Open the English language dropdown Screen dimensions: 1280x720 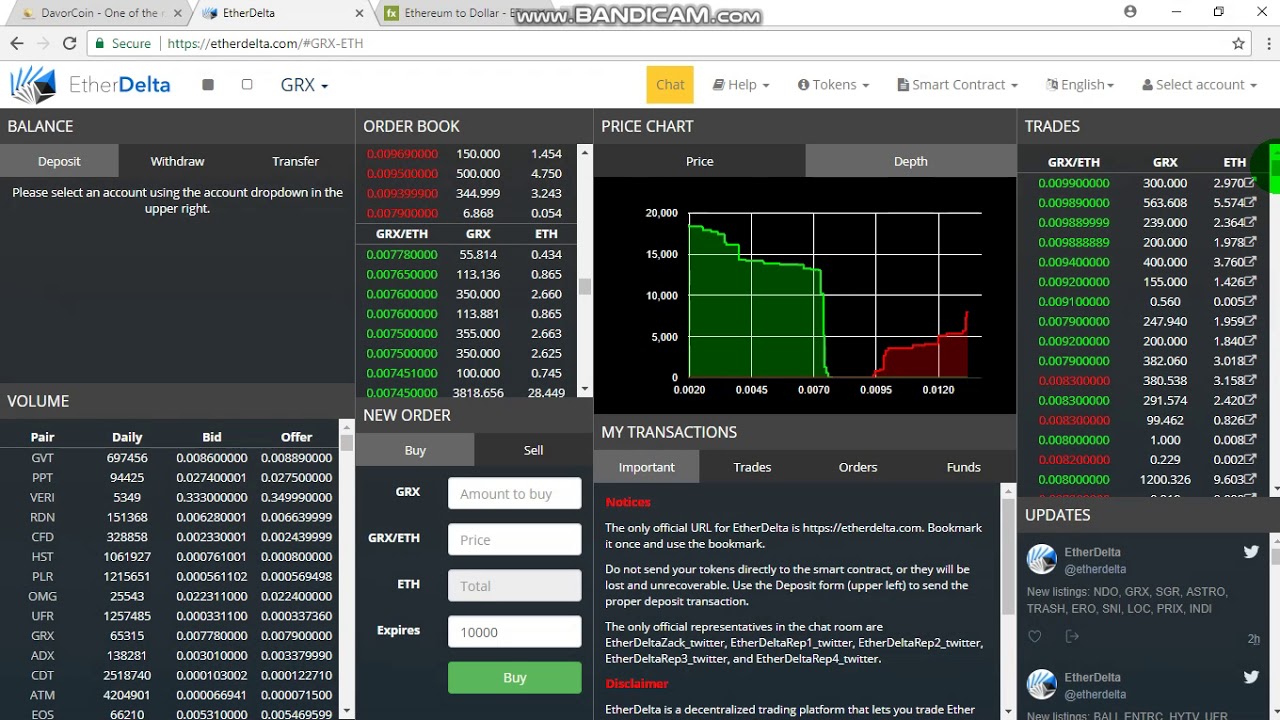point(1080,85)
